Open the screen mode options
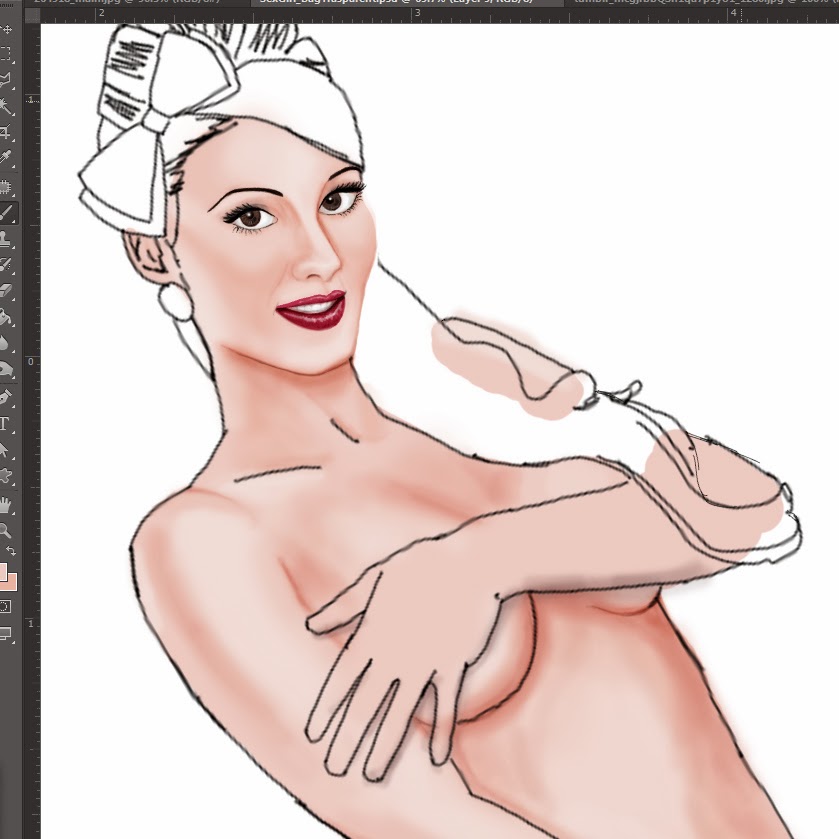The image size is (839, 839). (x=7, y=633)
